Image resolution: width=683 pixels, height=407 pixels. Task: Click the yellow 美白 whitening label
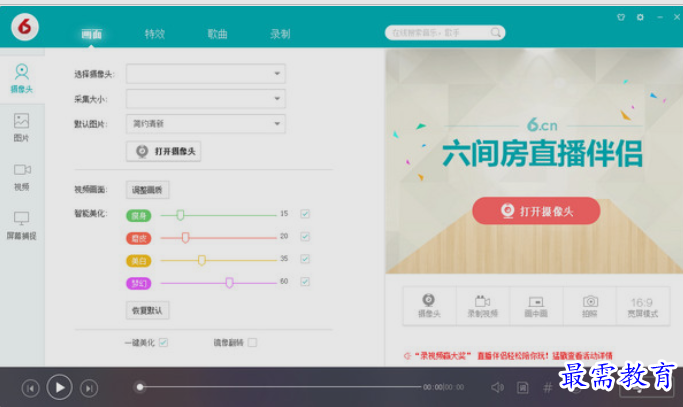pyautogui.click(x=139, y=261)
